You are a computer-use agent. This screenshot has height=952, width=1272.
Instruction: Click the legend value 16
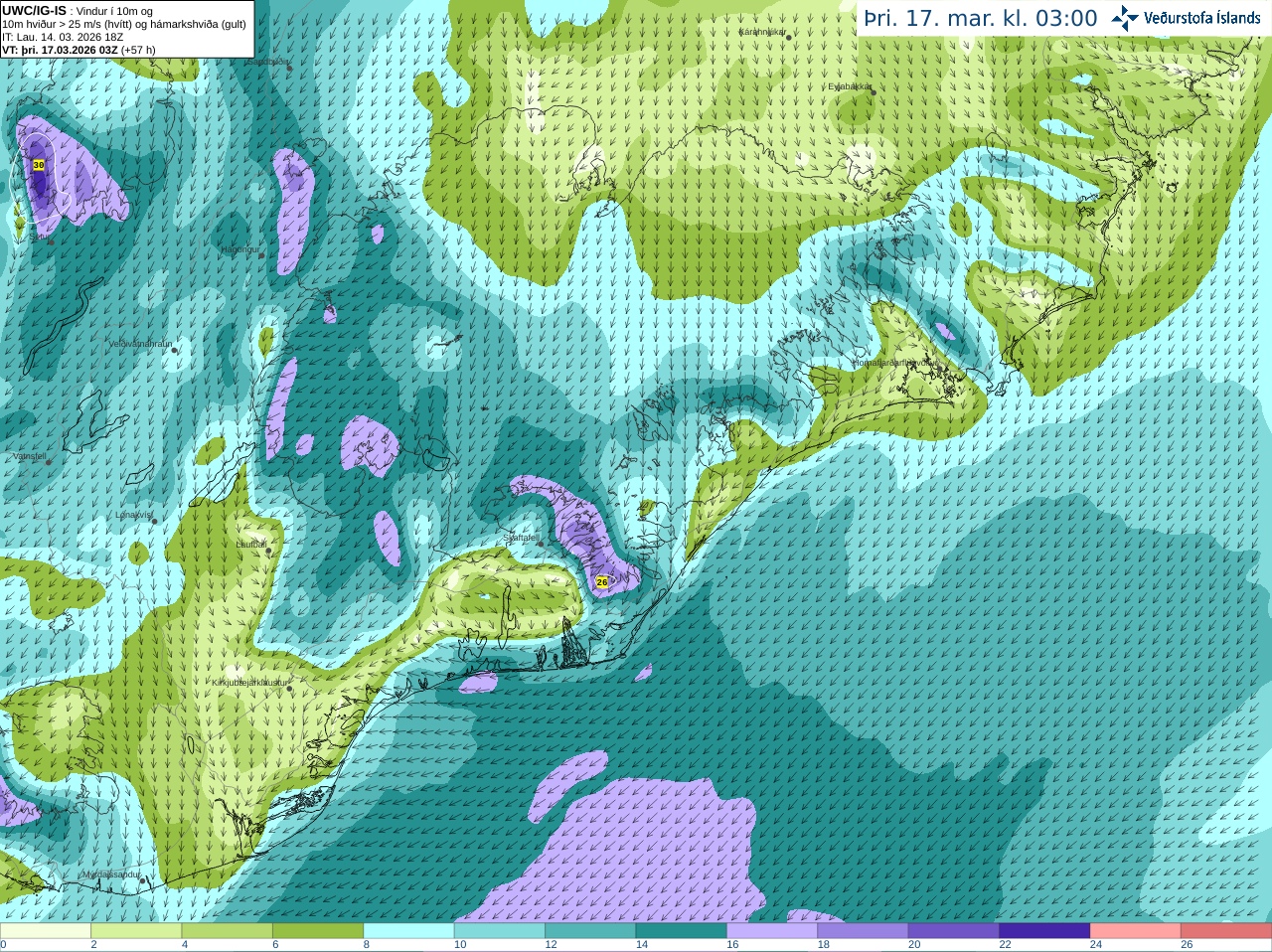[731, 945]
